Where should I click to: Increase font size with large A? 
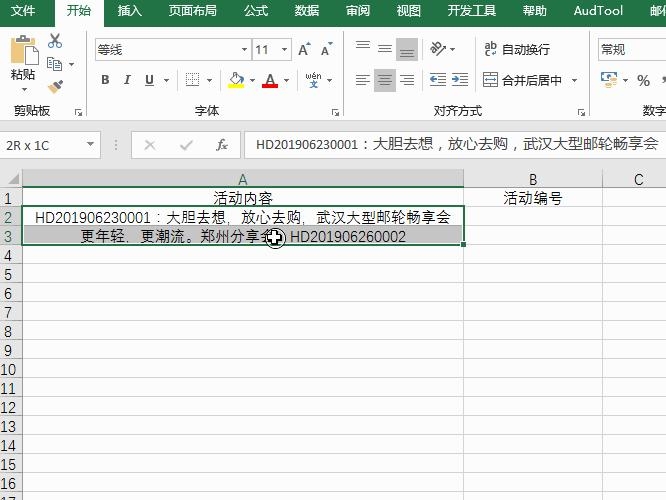pos(304,50)
